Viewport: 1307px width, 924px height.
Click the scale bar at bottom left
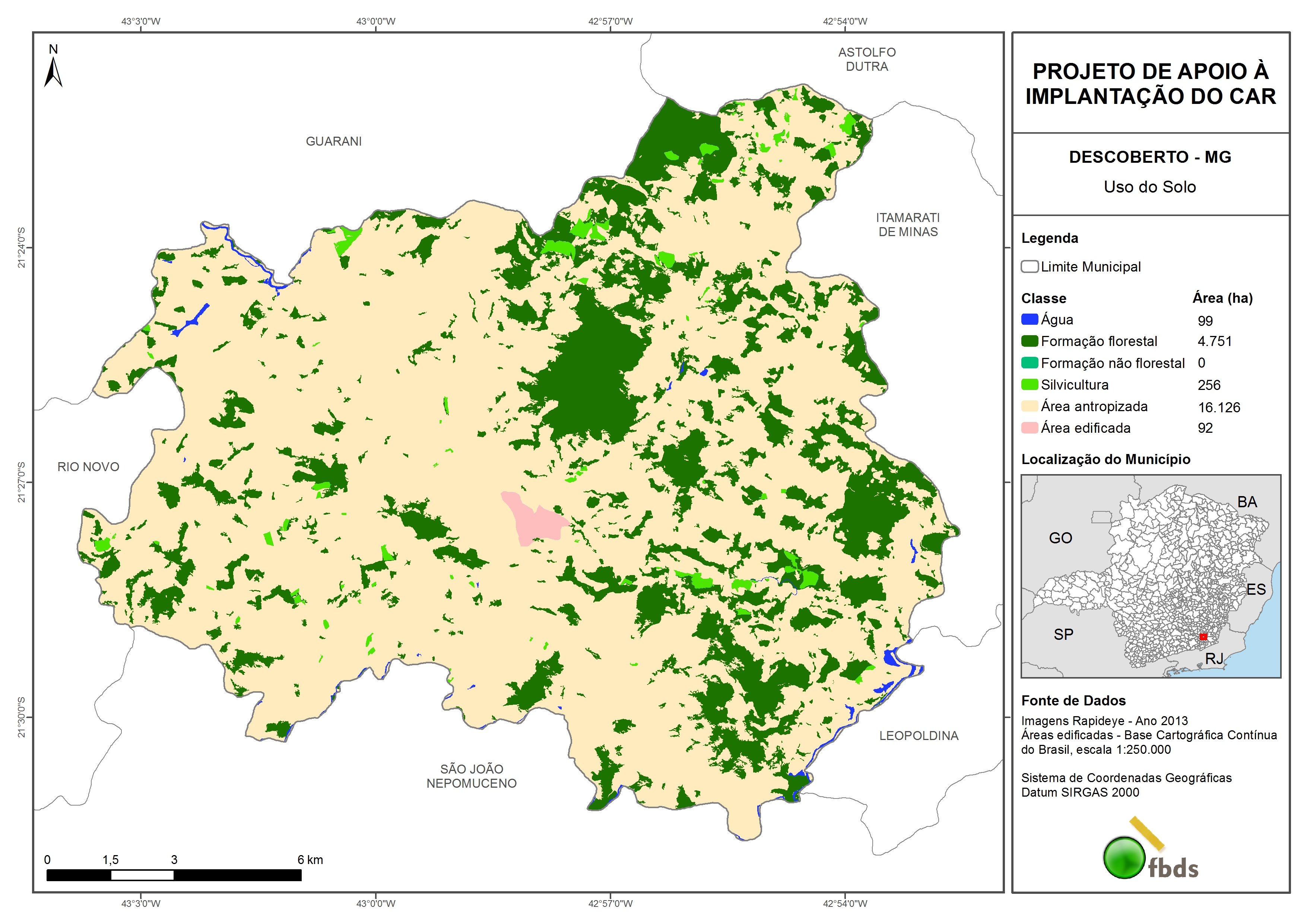click(x=174, y=875)
